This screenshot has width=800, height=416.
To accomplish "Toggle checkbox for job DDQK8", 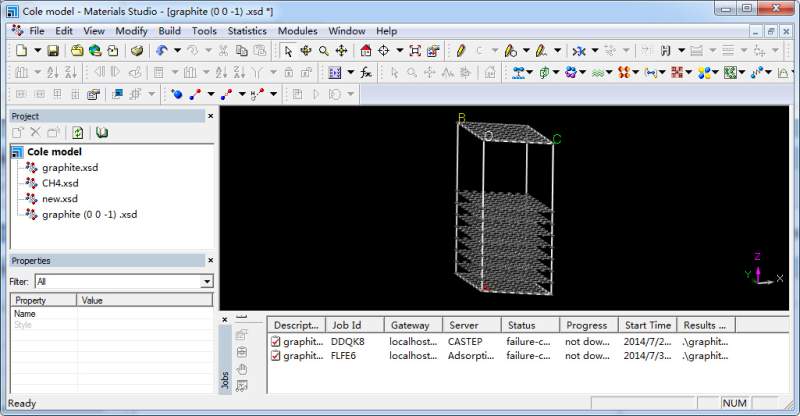I will (276, 341).
